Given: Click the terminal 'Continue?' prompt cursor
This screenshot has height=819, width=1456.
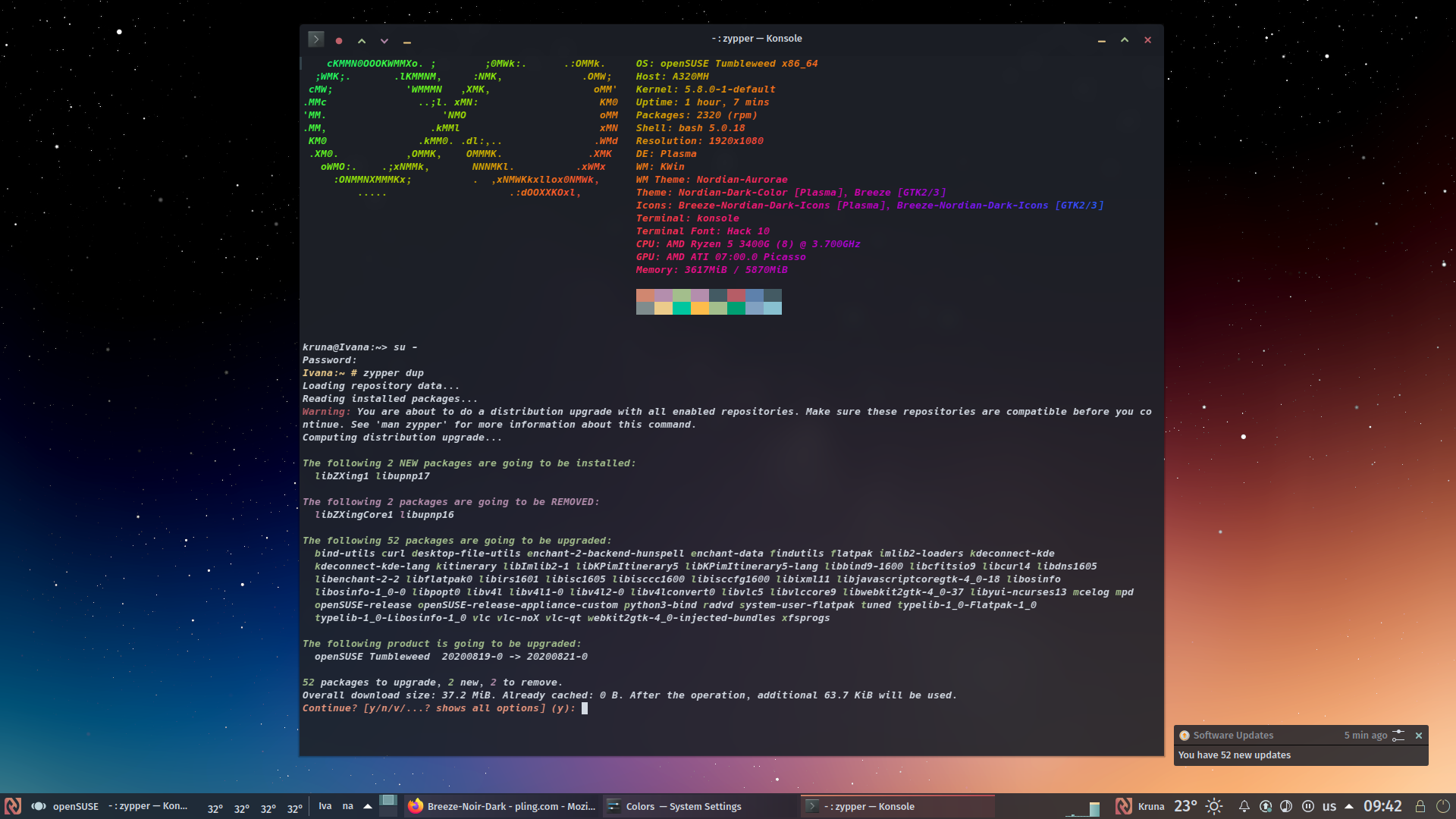Looking at the screenshot, I should 585,708.
